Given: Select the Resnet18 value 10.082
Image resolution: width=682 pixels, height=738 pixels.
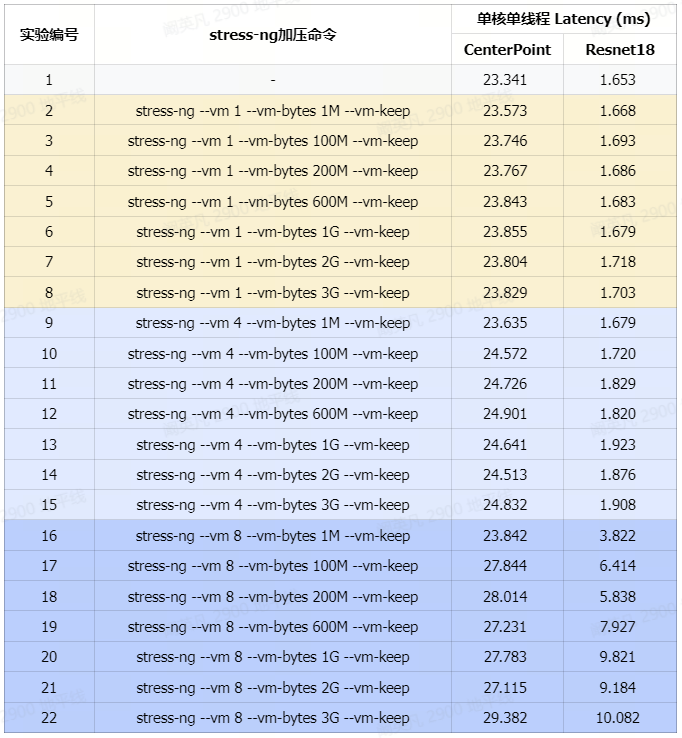Looking at the screenshot, I should [x=618, y=718].
